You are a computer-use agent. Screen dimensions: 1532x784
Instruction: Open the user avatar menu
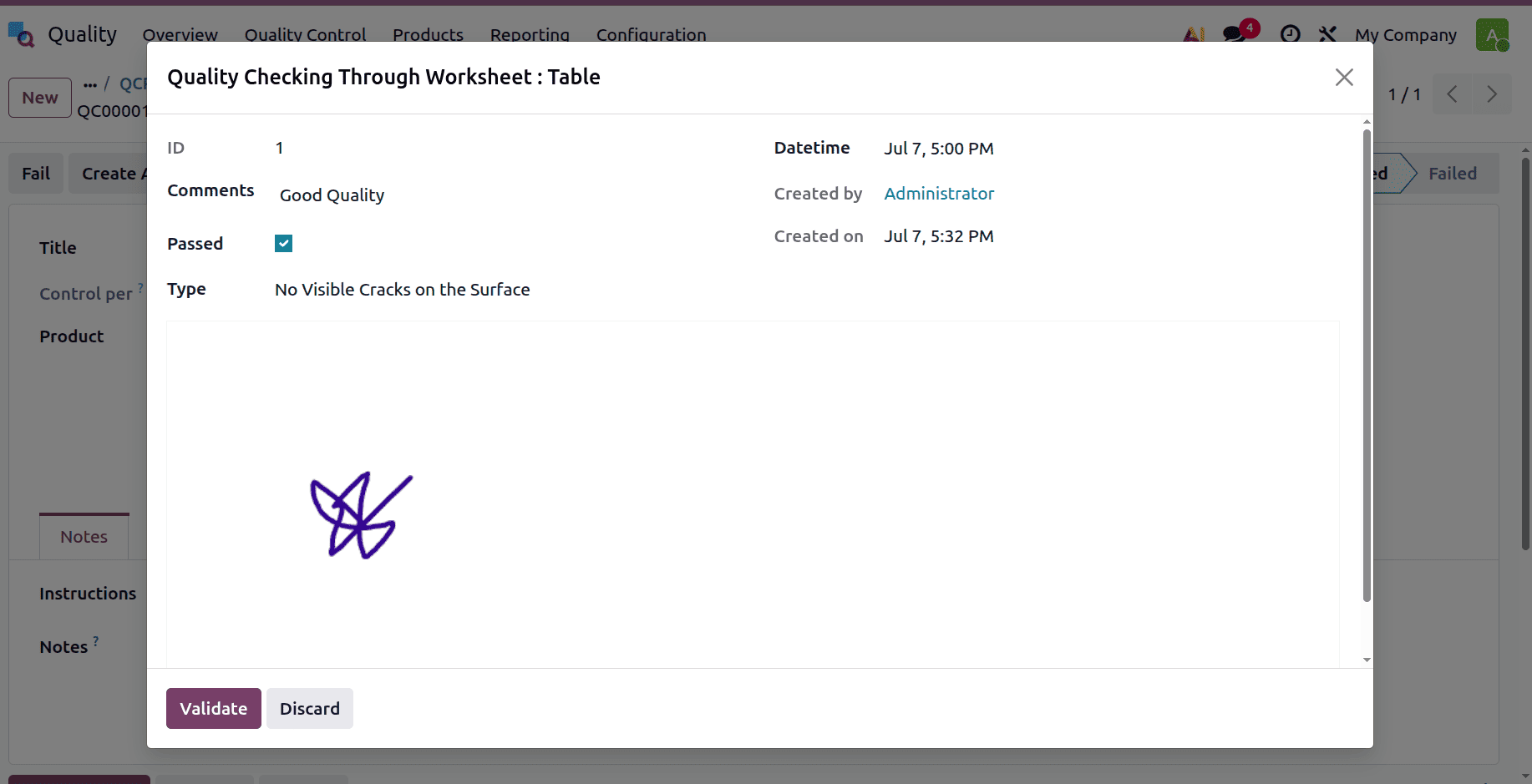coord(1492,35)
